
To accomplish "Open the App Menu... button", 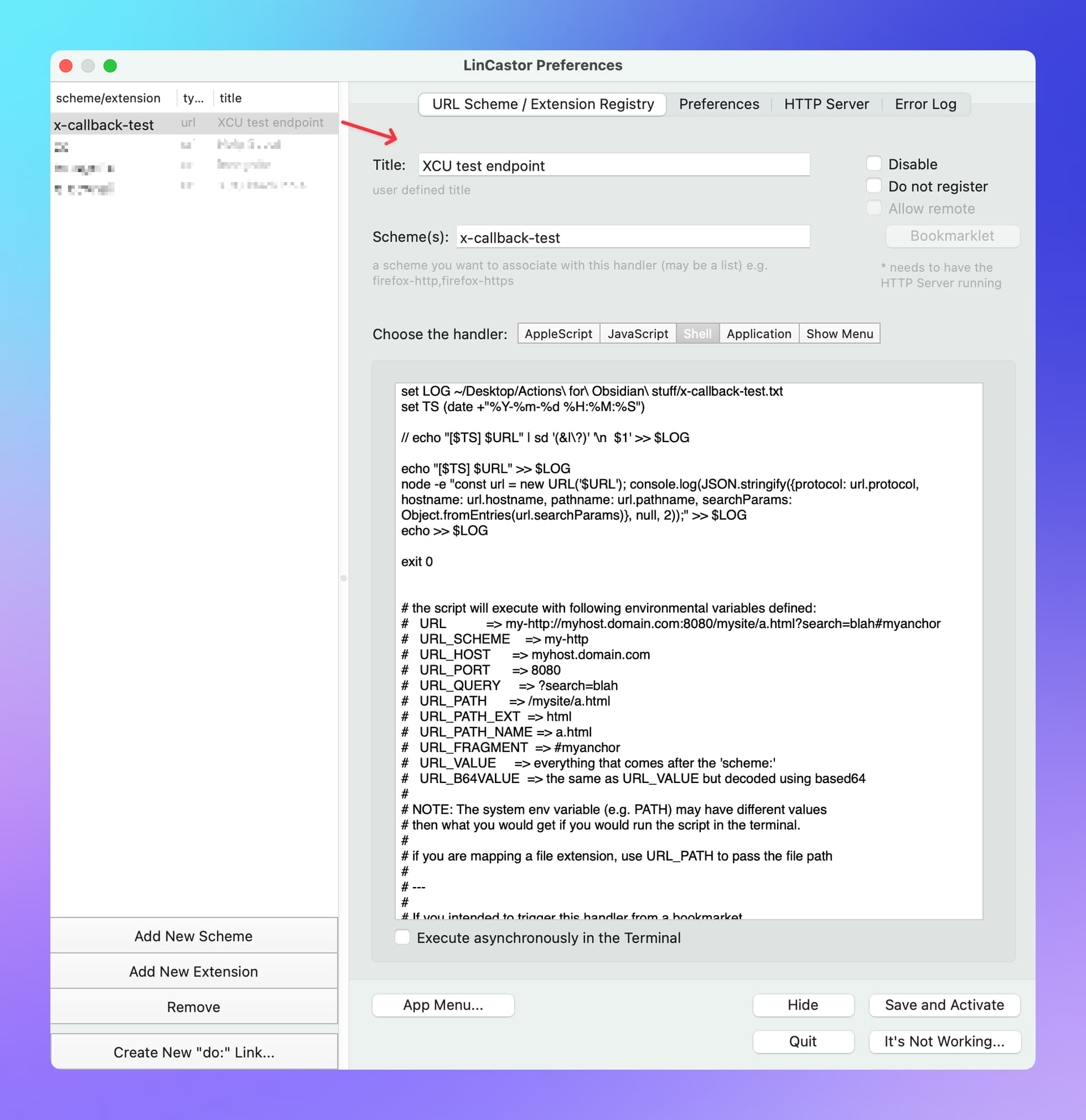I will pyautogui.click(x=443, y=1005).
